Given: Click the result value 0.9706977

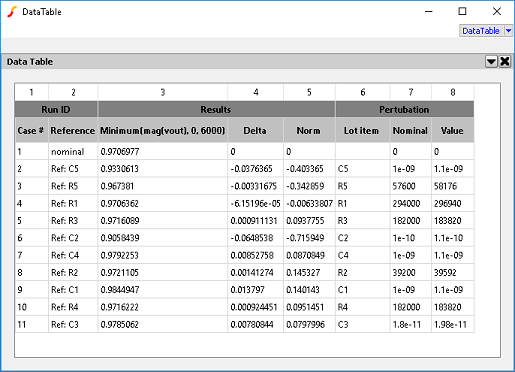Looking at the screenshot, I should (163, 152).
